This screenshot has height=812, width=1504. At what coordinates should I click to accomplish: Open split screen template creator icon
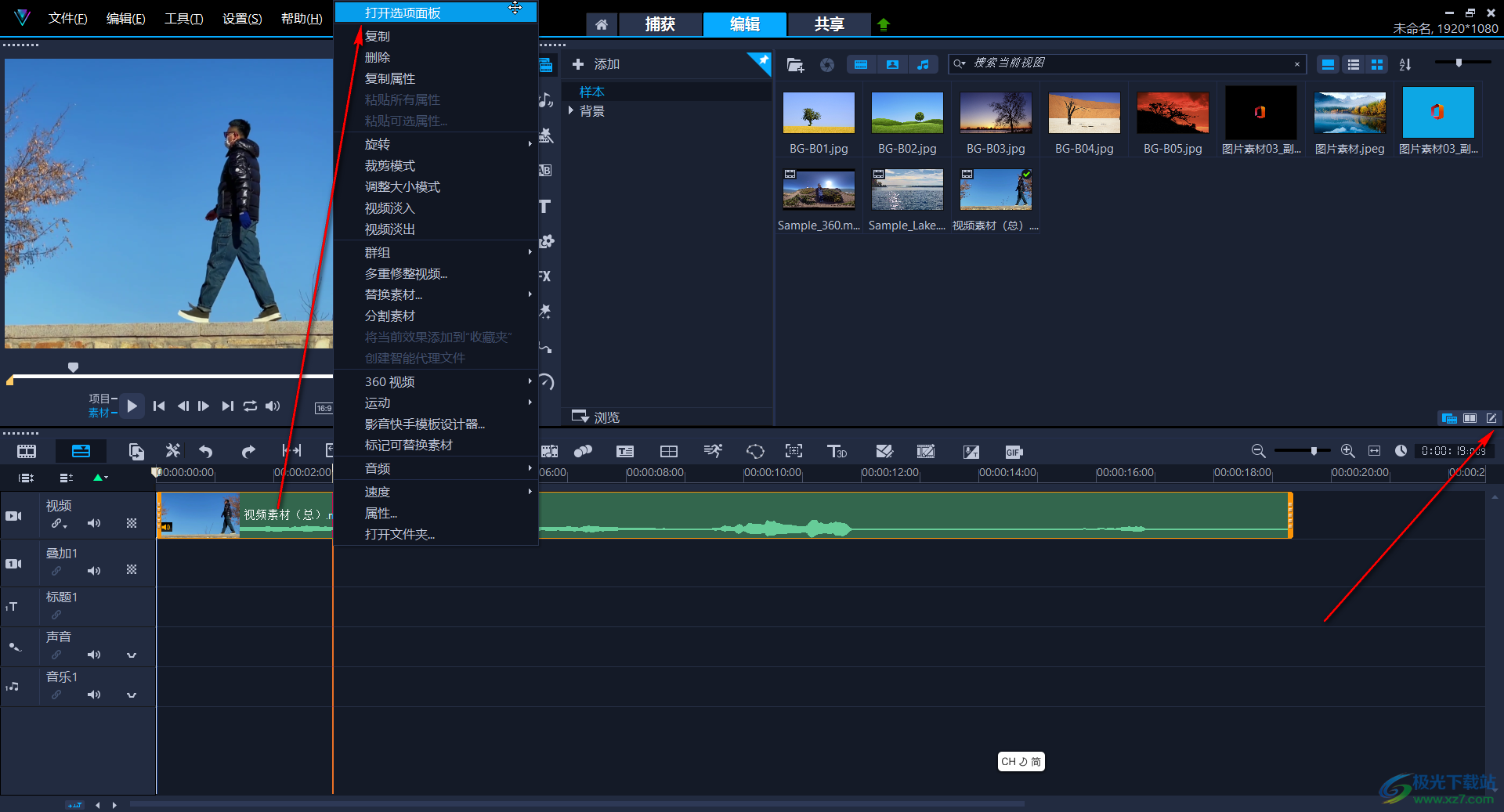[669, 451]
